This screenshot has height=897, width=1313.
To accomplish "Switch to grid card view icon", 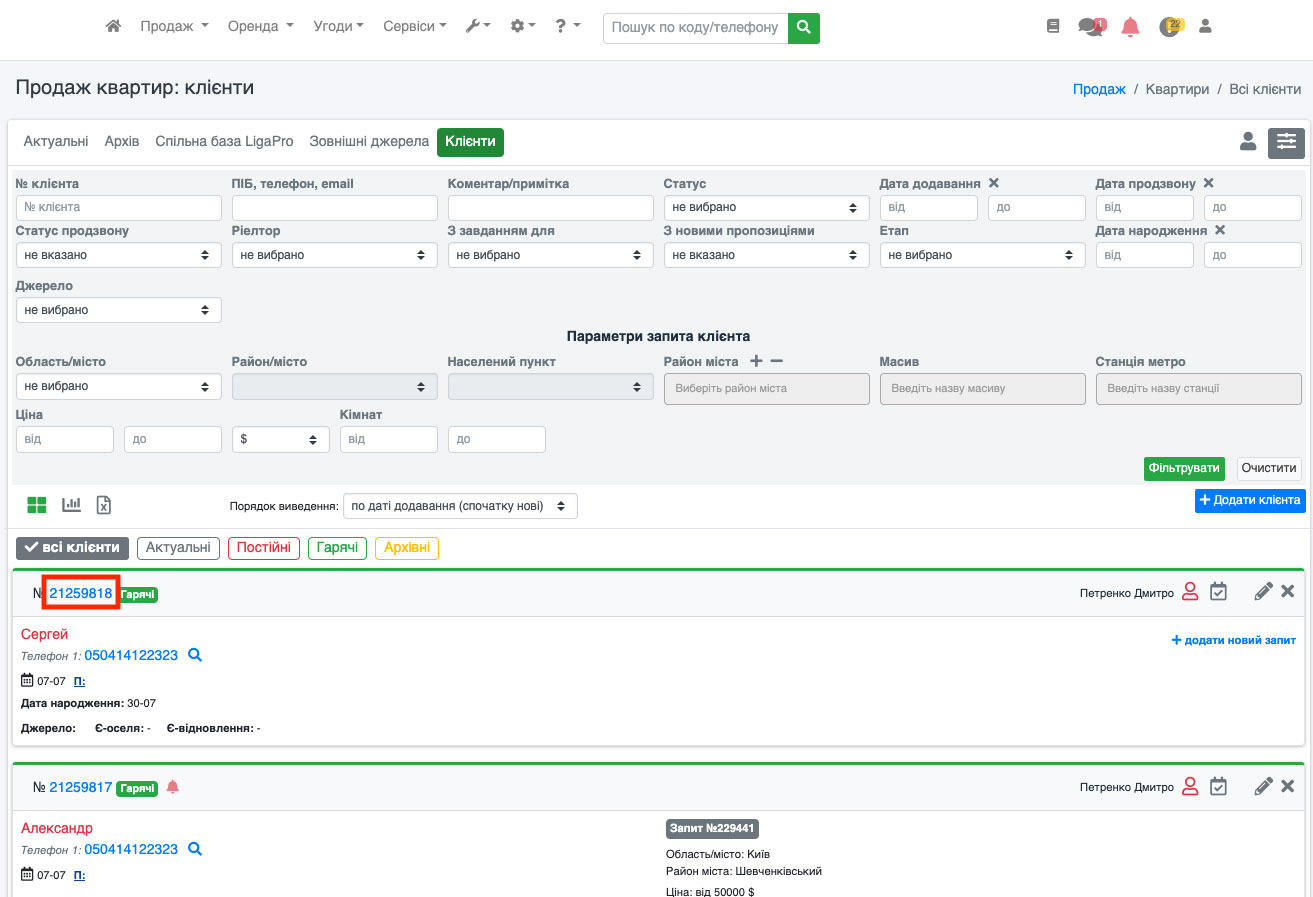I will point(37,505).
